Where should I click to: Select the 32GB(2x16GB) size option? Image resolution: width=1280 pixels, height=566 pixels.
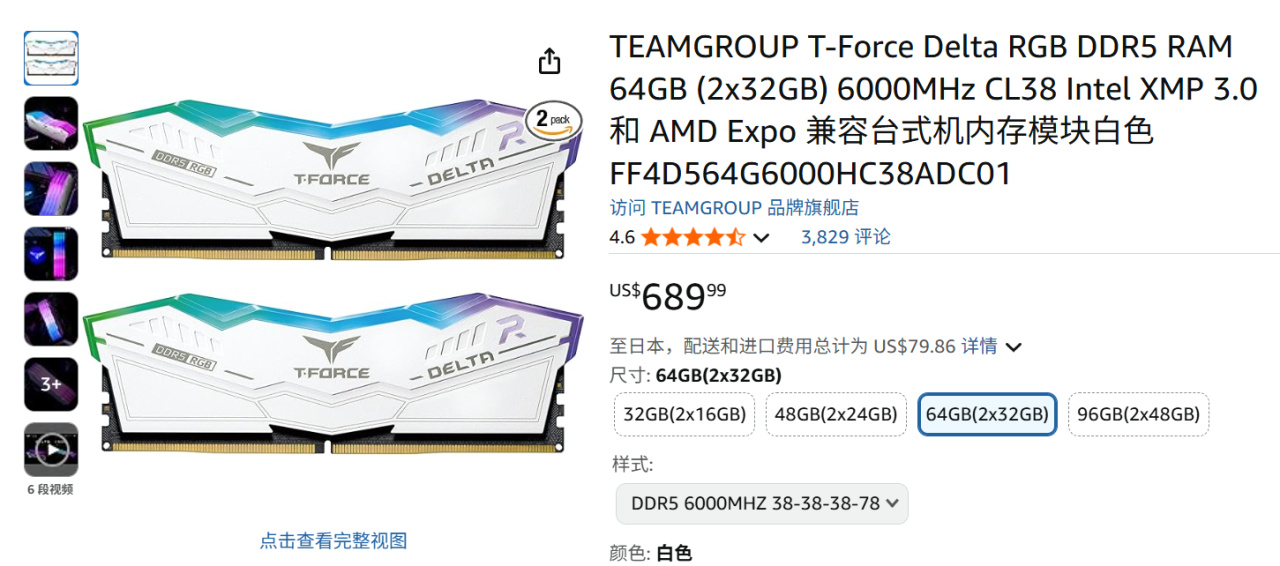coord(685,414)
